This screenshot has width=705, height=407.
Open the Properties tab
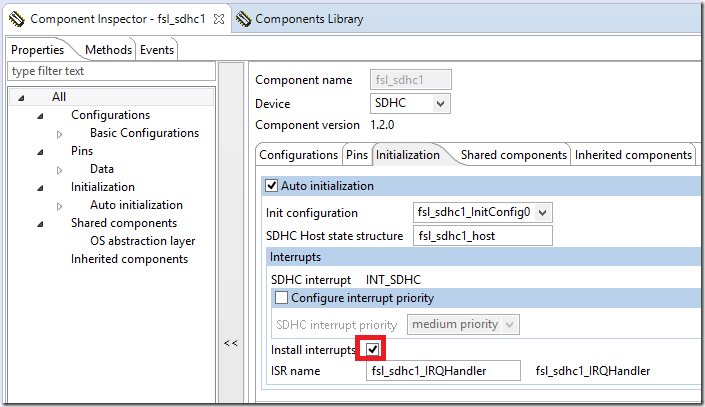coord(37,50)
